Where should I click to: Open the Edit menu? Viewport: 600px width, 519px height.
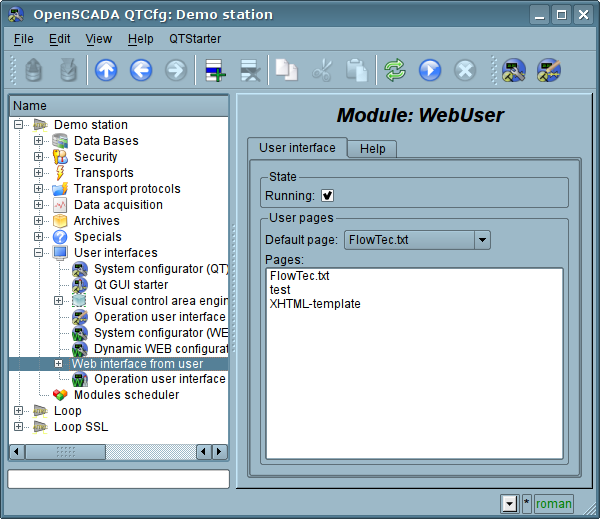59,38
